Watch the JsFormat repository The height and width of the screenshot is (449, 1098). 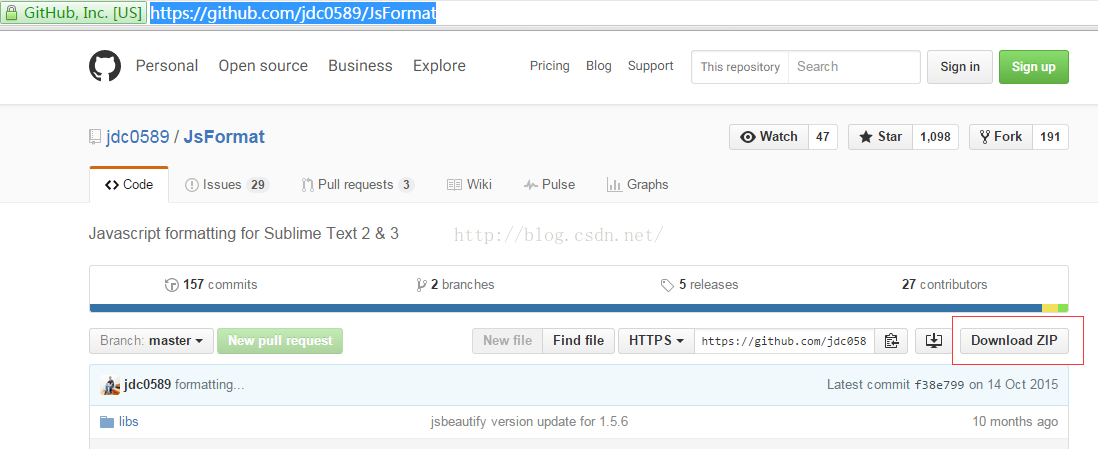(769, 137)
